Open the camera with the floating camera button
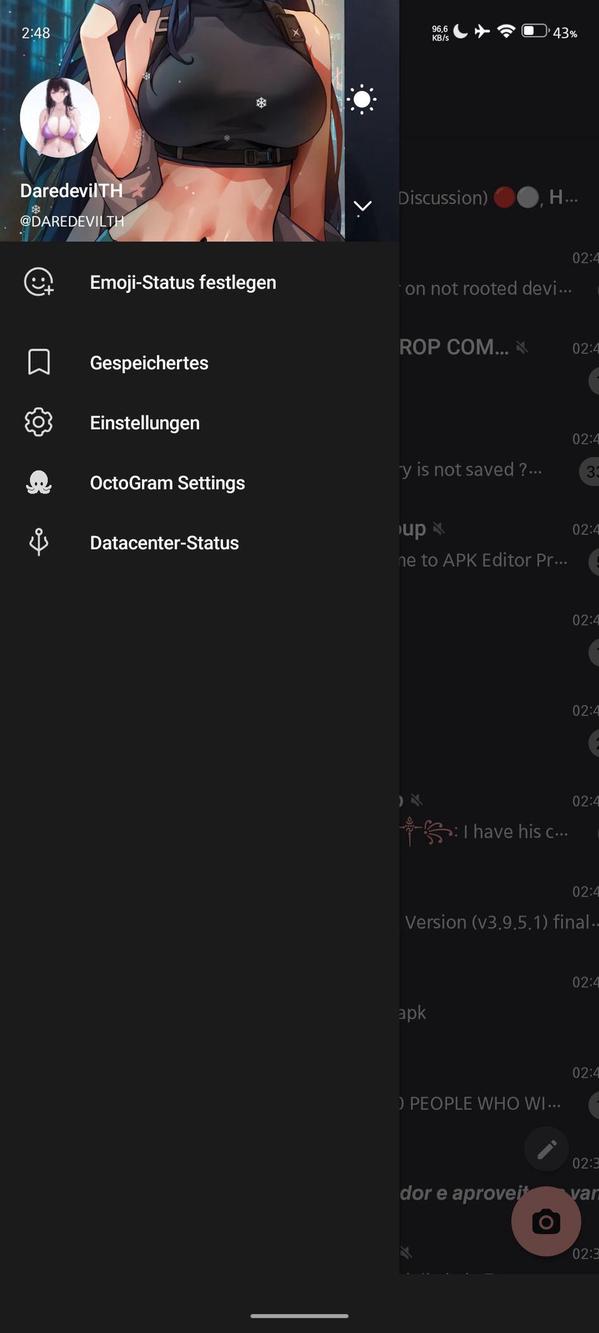The image size is (599, 1333). click(546, 1221)
